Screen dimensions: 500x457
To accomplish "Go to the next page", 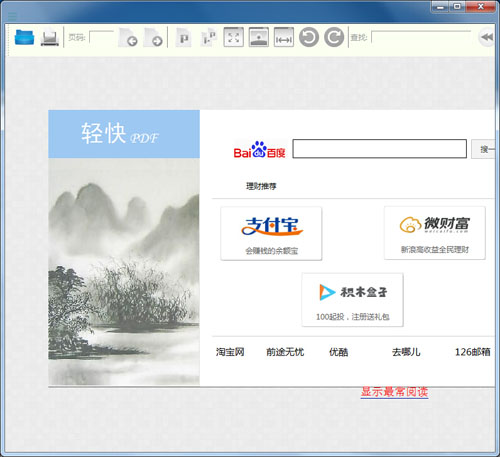I will (x=153, y=37).
